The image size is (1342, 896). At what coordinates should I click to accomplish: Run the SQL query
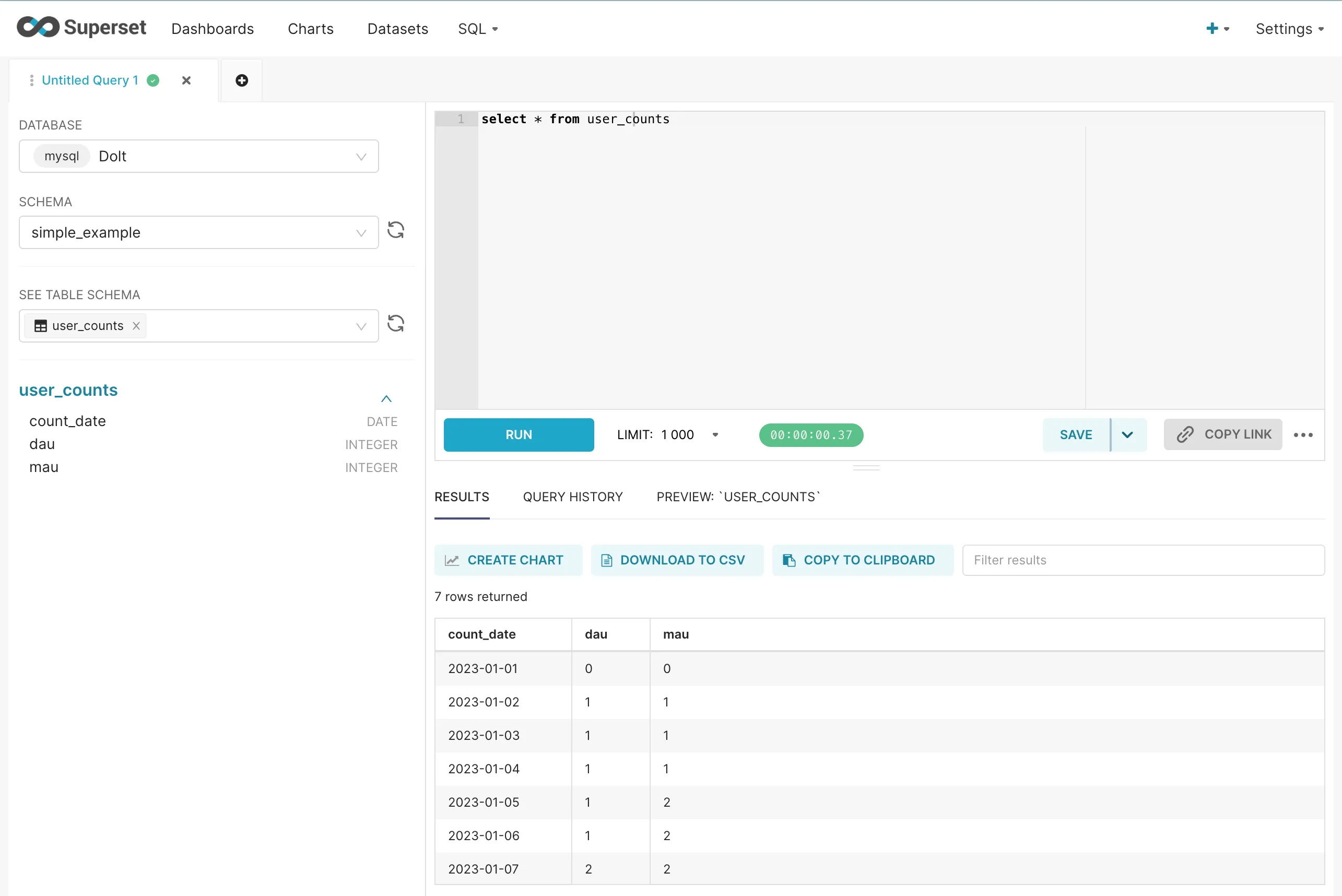pos(518,434)
